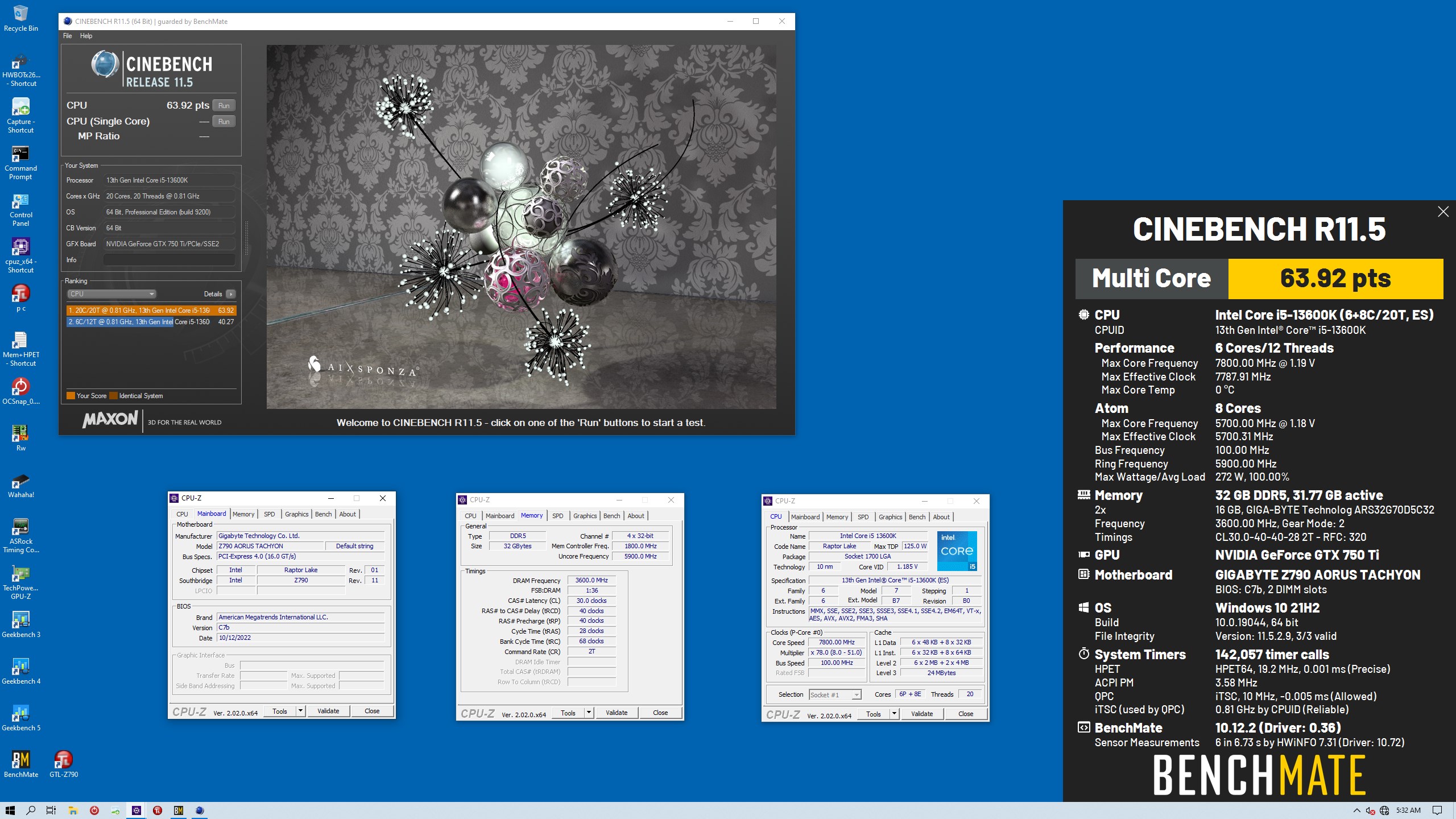Image resolution: width=1456 pixels, height=819 pixels.
Task: Open Mainboard tab in processor CPU-Z window
Action: 805,517
